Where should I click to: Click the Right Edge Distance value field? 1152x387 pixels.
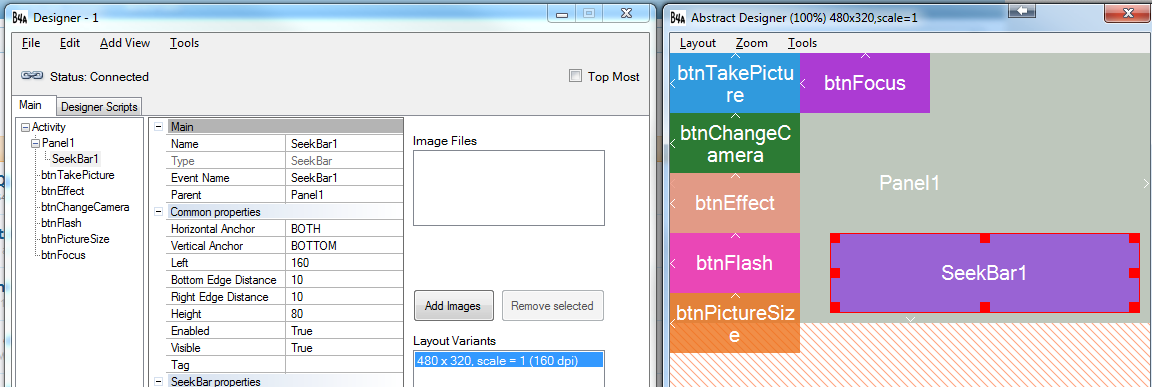344,297
